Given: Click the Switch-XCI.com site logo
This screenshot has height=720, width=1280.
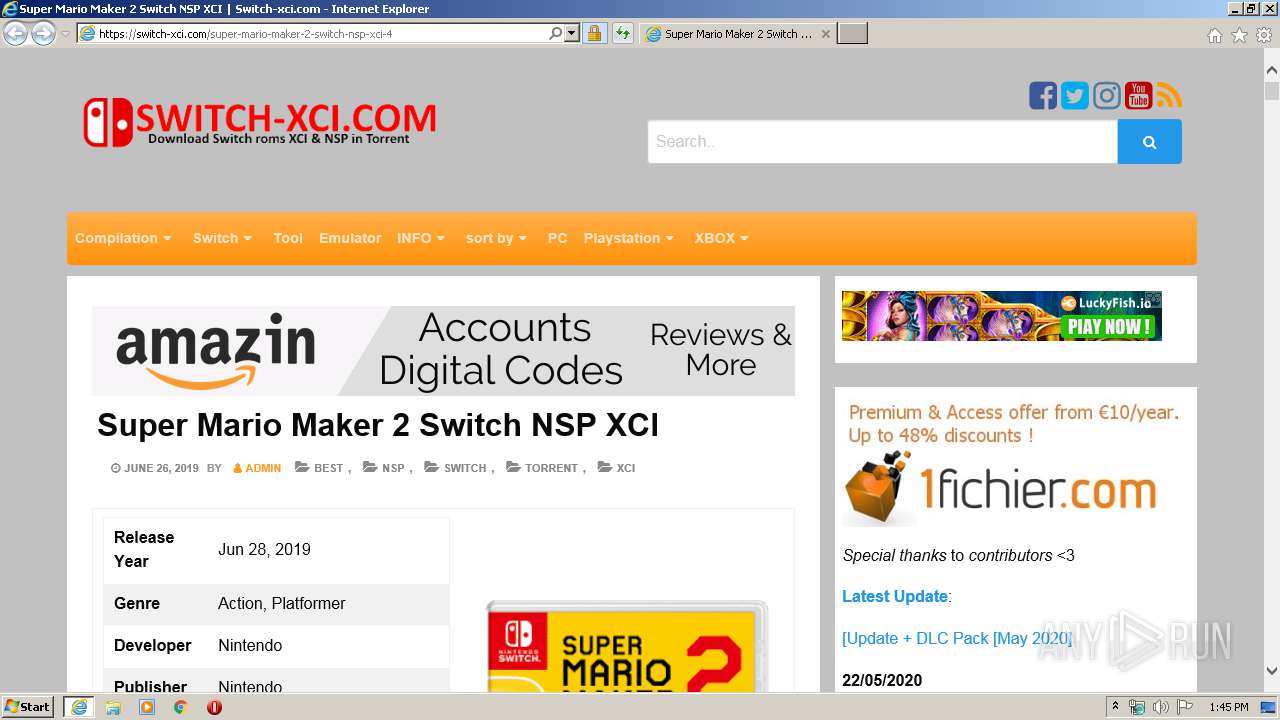Looking at the screenshot, I should pos(259,123).
